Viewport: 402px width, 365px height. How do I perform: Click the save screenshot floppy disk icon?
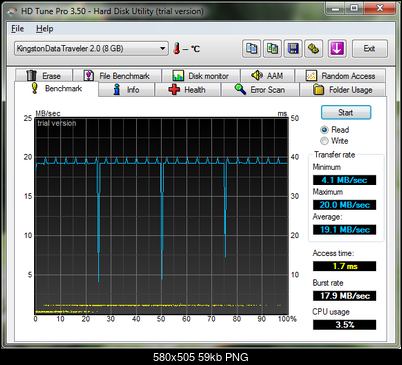coord(293,49)
